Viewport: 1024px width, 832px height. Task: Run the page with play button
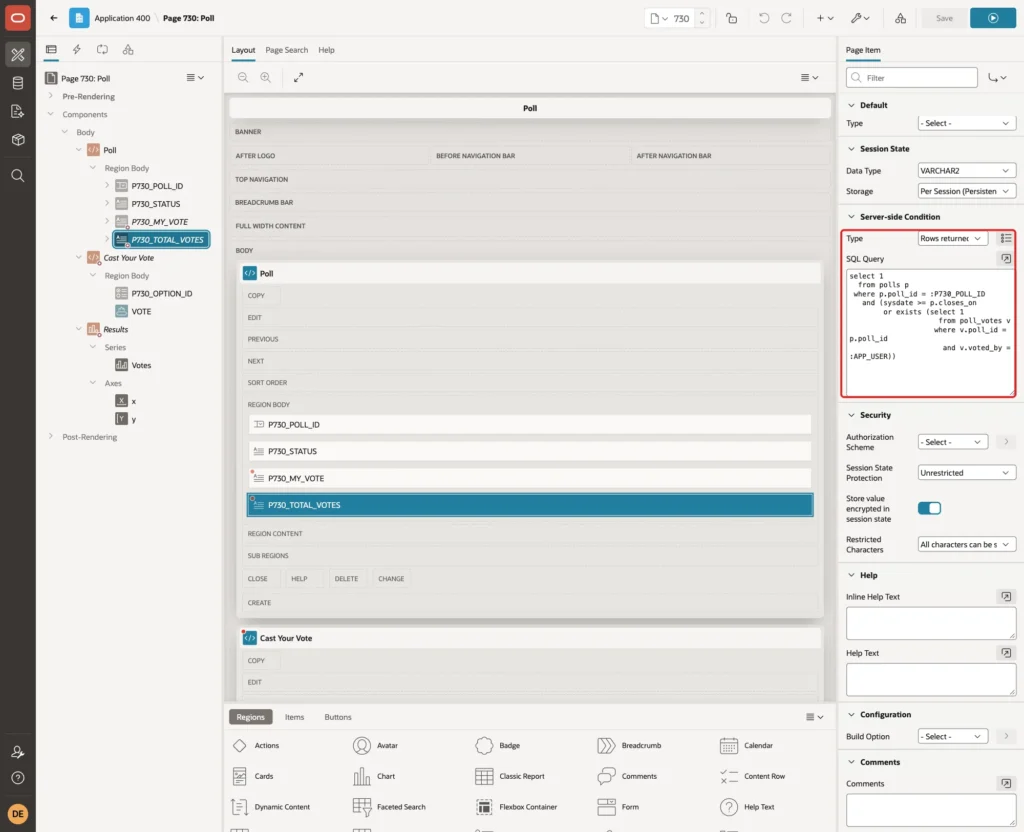point(993,18)
